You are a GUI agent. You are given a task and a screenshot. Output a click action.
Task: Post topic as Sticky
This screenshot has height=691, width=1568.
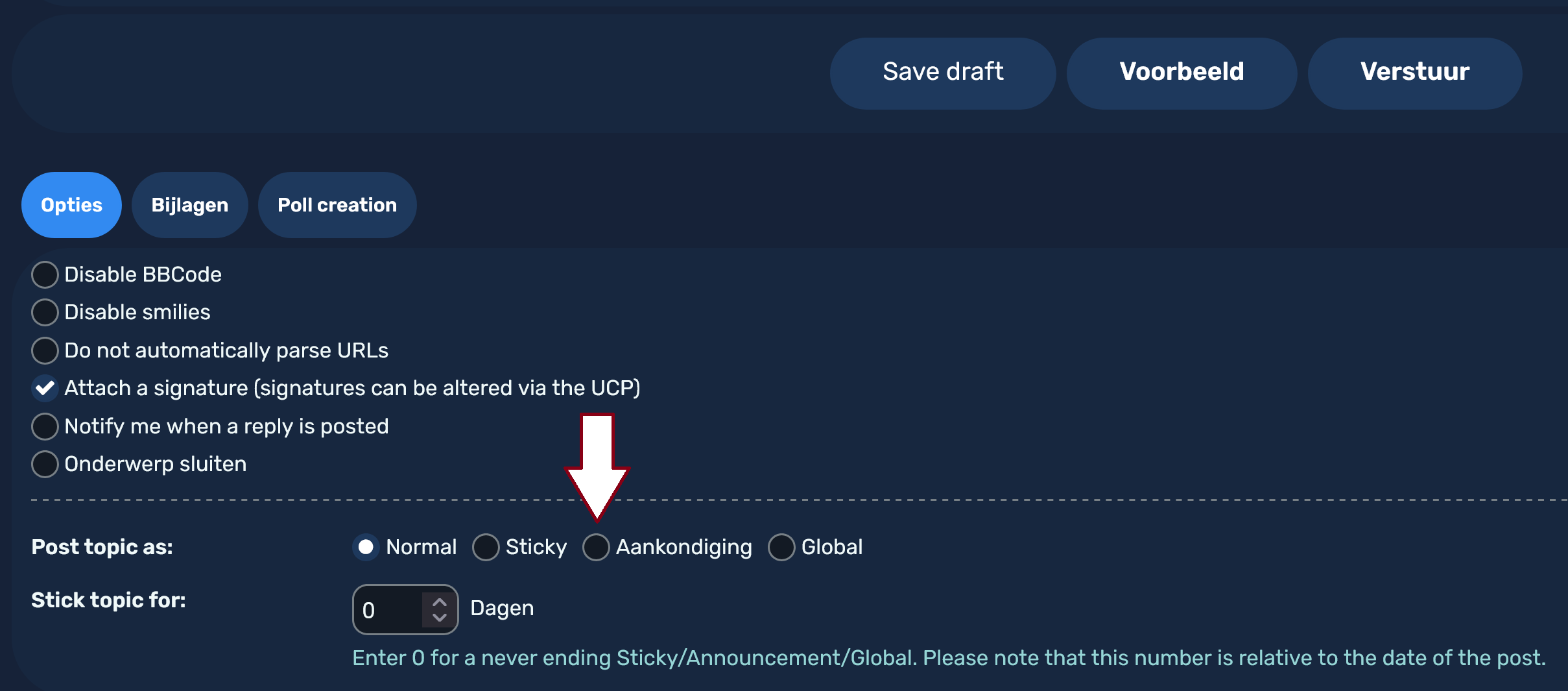click(485, 546)
